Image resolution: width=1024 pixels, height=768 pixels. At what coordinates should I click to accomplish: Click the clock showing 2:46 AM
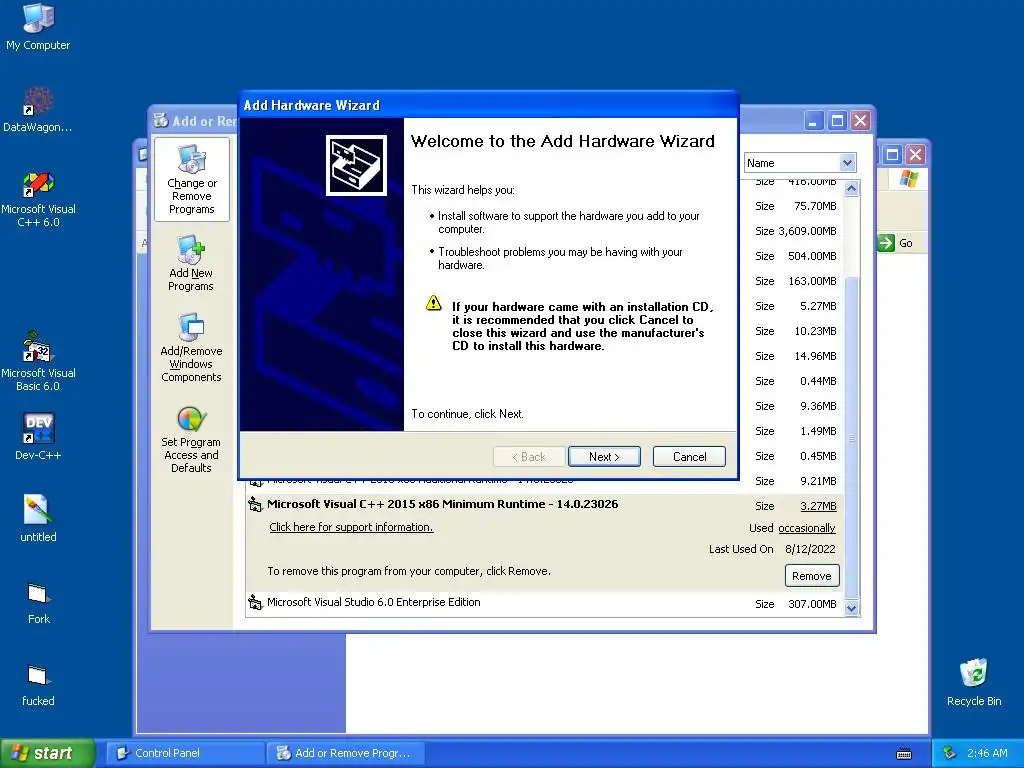pyautogui.click(x=987, y=753)
